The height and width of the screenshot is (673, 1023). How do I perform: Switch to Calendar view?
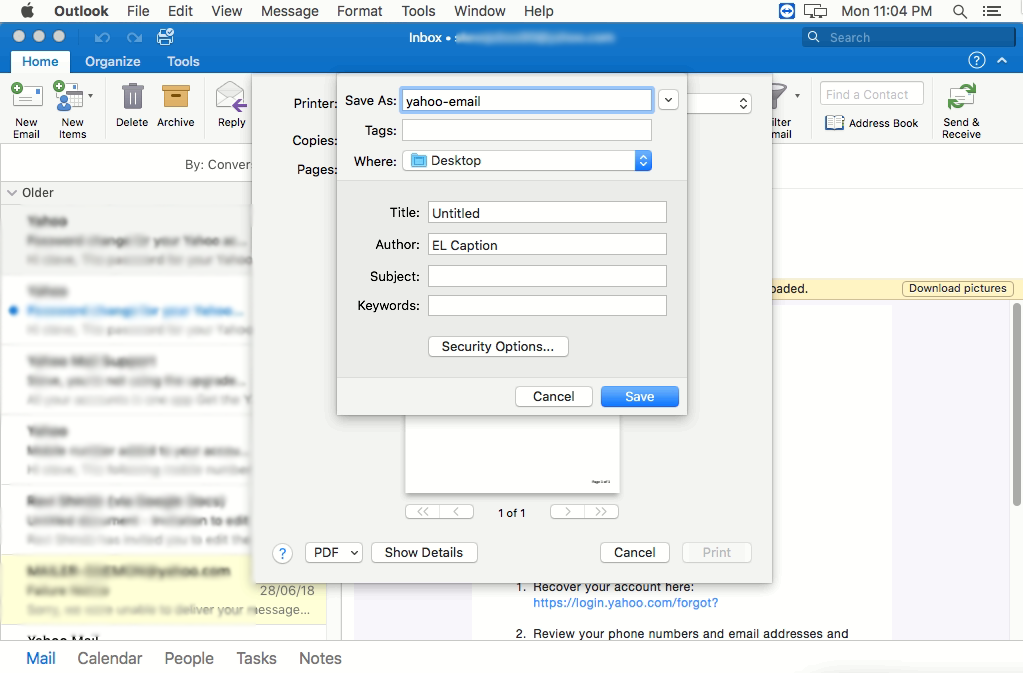pyautogui.click(x=110, y=658)
